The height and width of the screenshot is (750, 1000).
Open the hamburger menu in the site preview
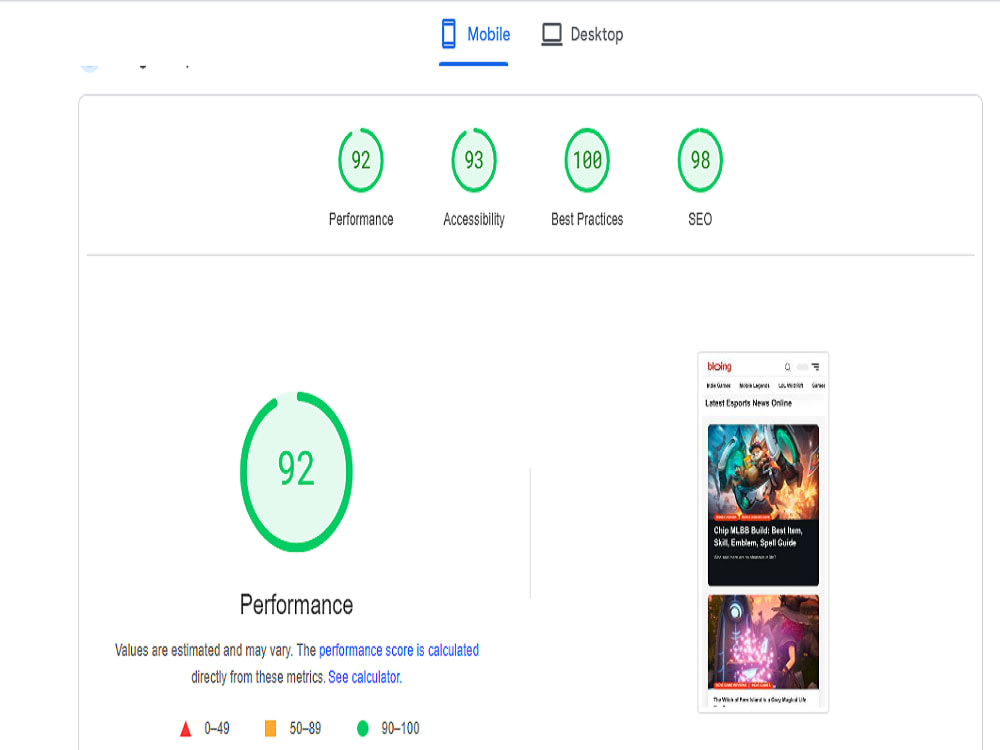click(x=817, y=367)
